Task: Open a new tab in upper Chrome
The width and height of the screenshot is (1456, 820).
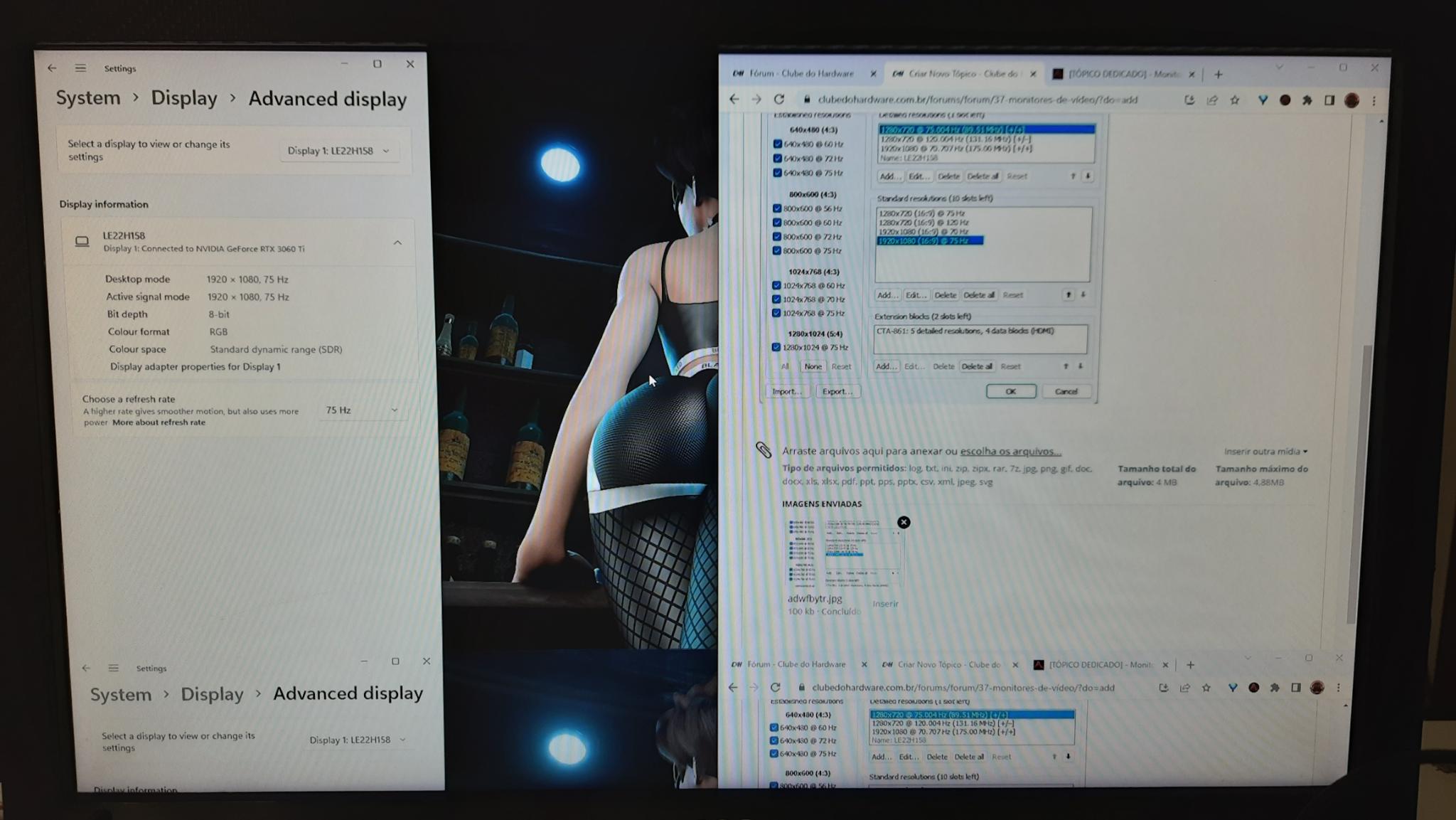Action: coord(1219,74)
